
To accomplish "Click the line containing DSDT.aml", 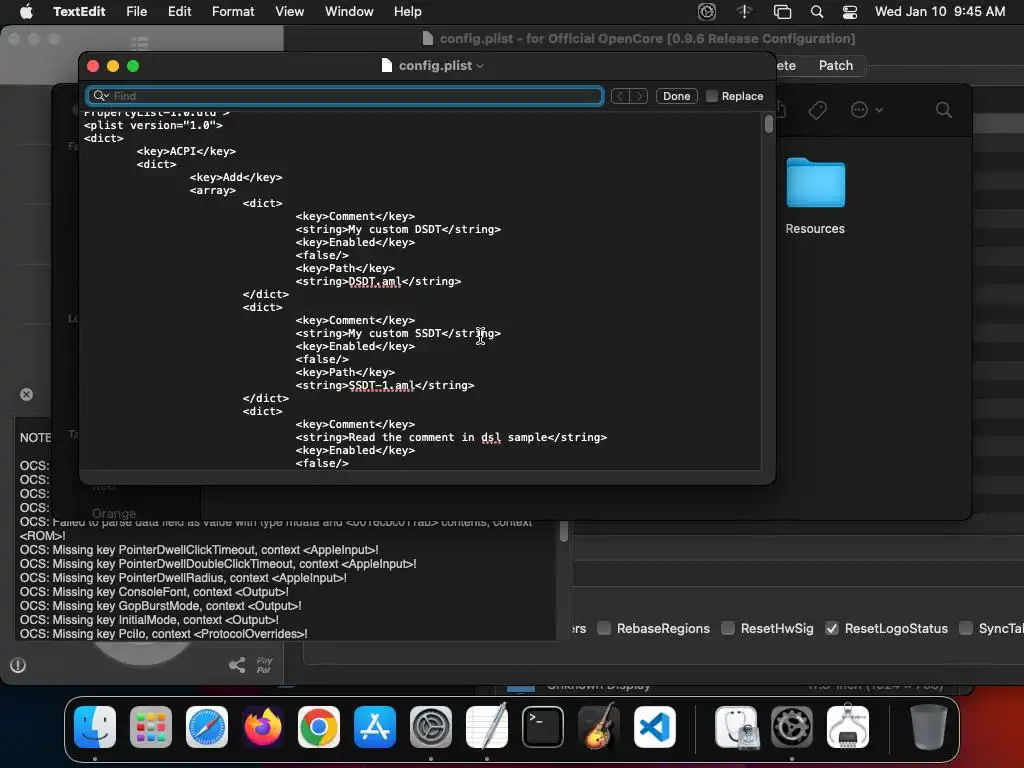I will (x=378, y=281).
